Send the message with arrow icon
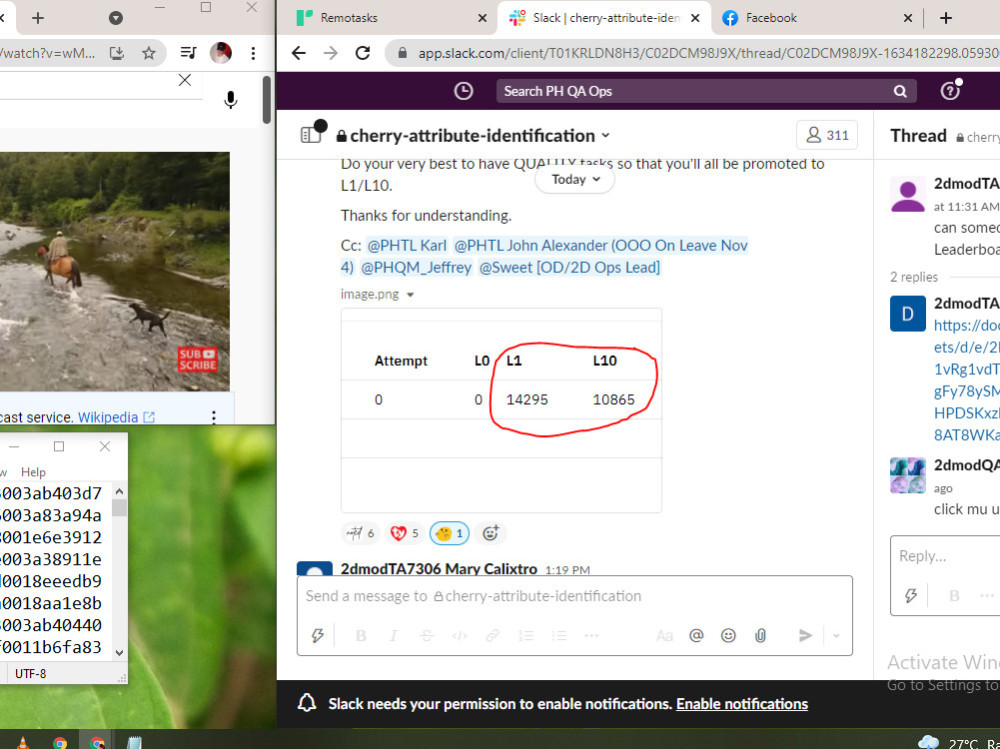 (x=805, y=635)
